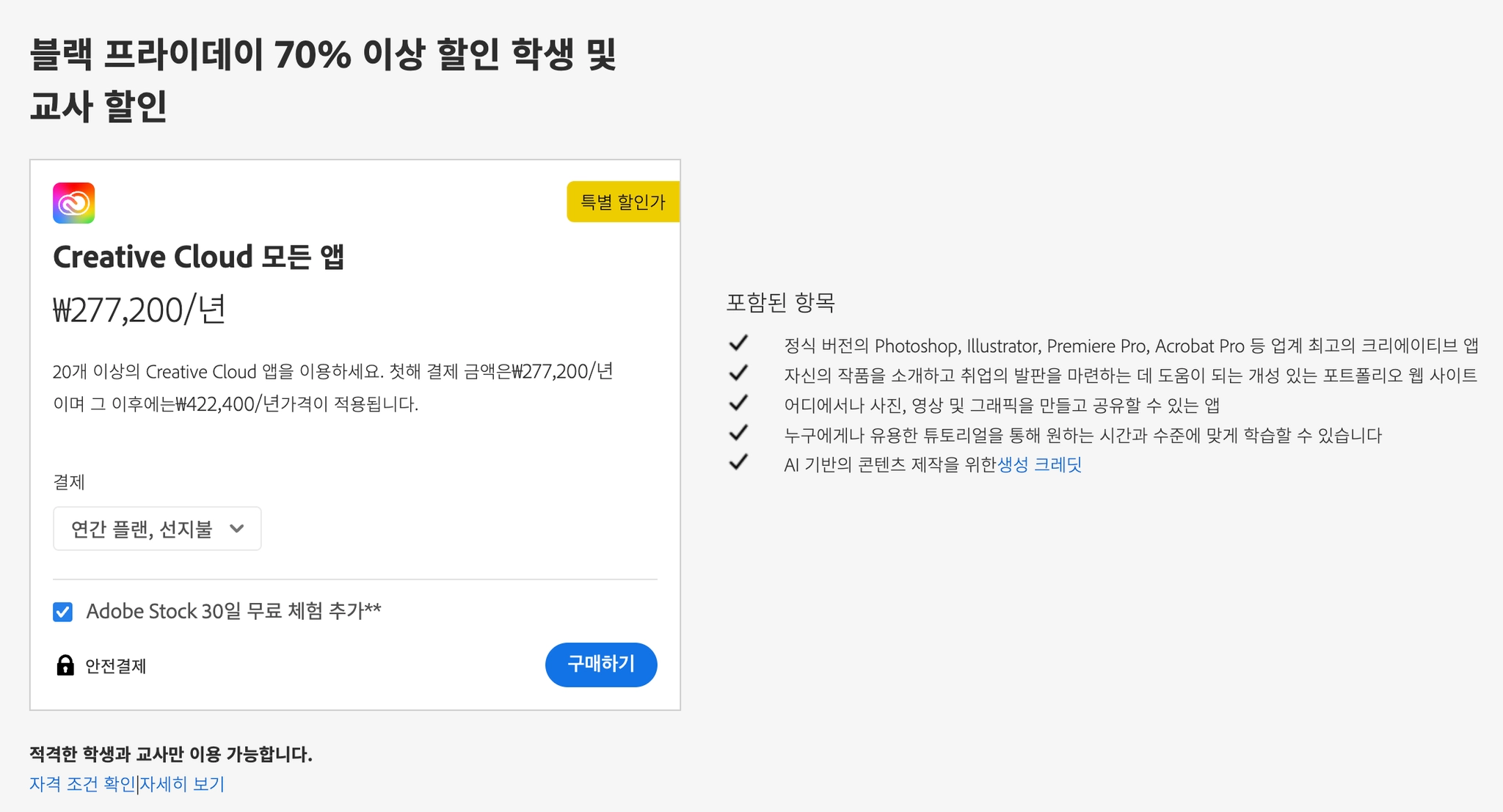Open the 자세히 보기 link
The image size is (1503, 812).
coord(182,784)
